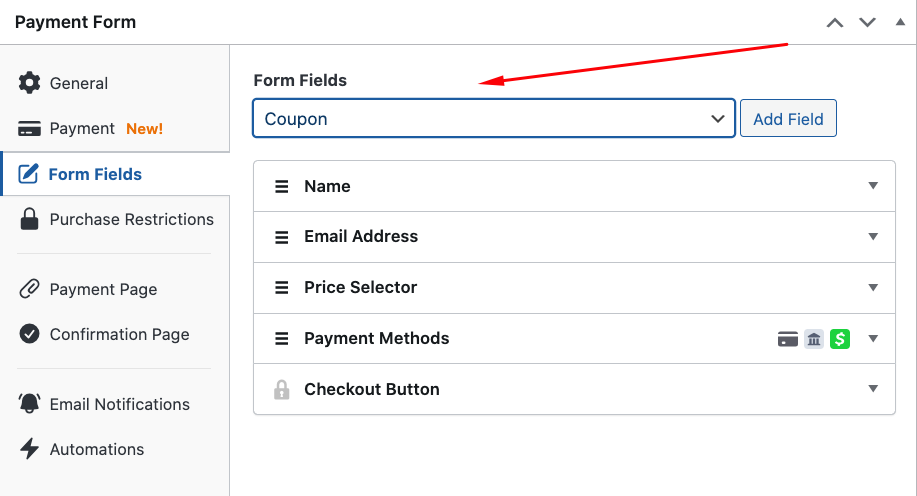Viewport: 917px width, 496px height.
Task: Click the Confirmation Page checkmark icon
Action: tap(30, 334)
